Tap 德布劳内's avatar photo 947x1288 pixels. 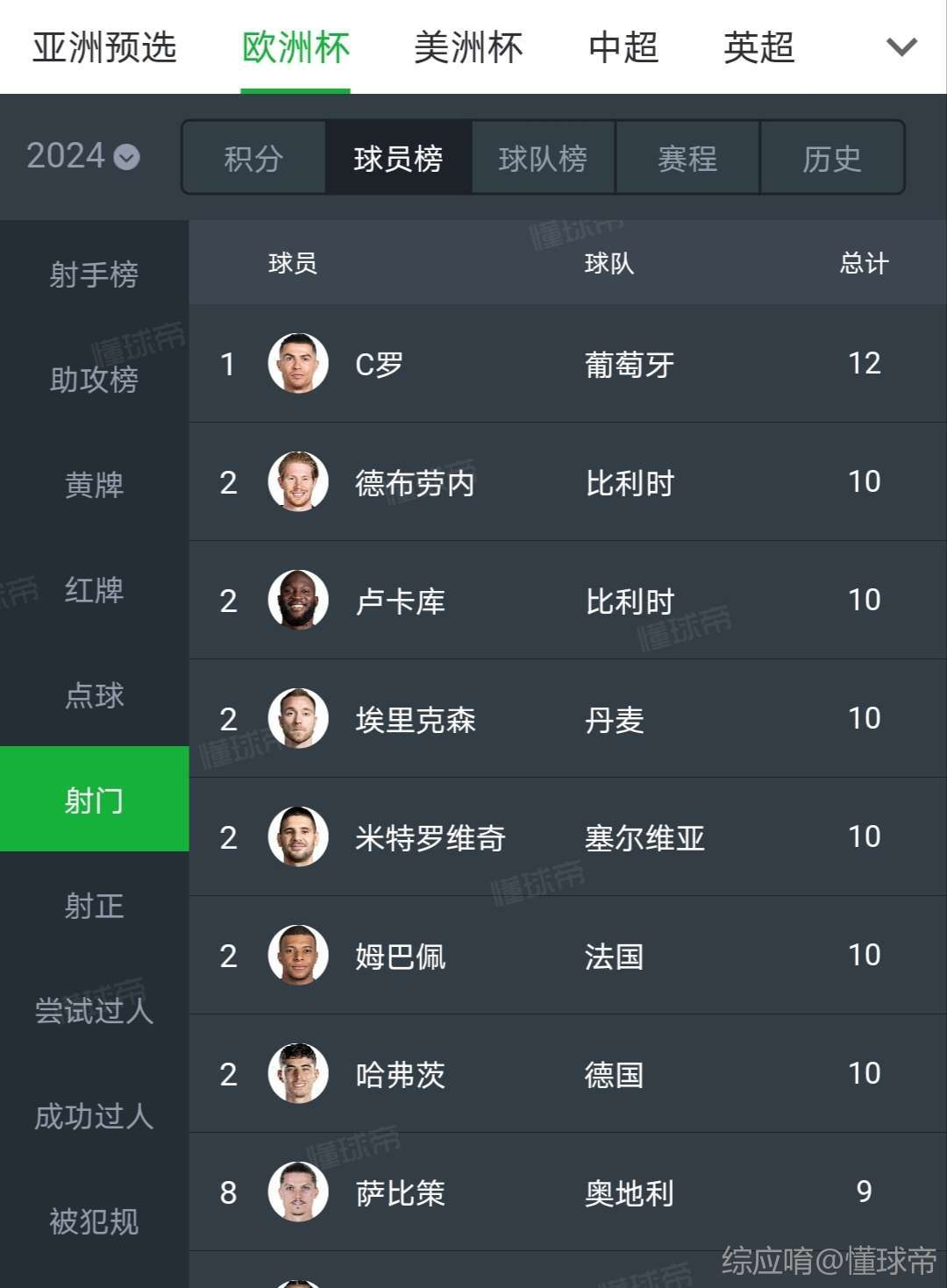[298, 481]
